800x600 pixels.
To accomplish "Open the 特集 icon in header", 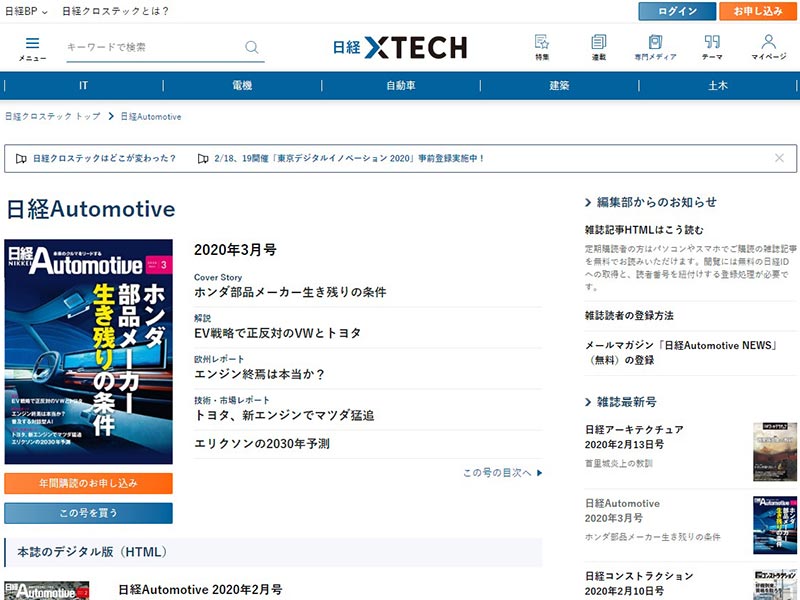I will coord(542,47).
